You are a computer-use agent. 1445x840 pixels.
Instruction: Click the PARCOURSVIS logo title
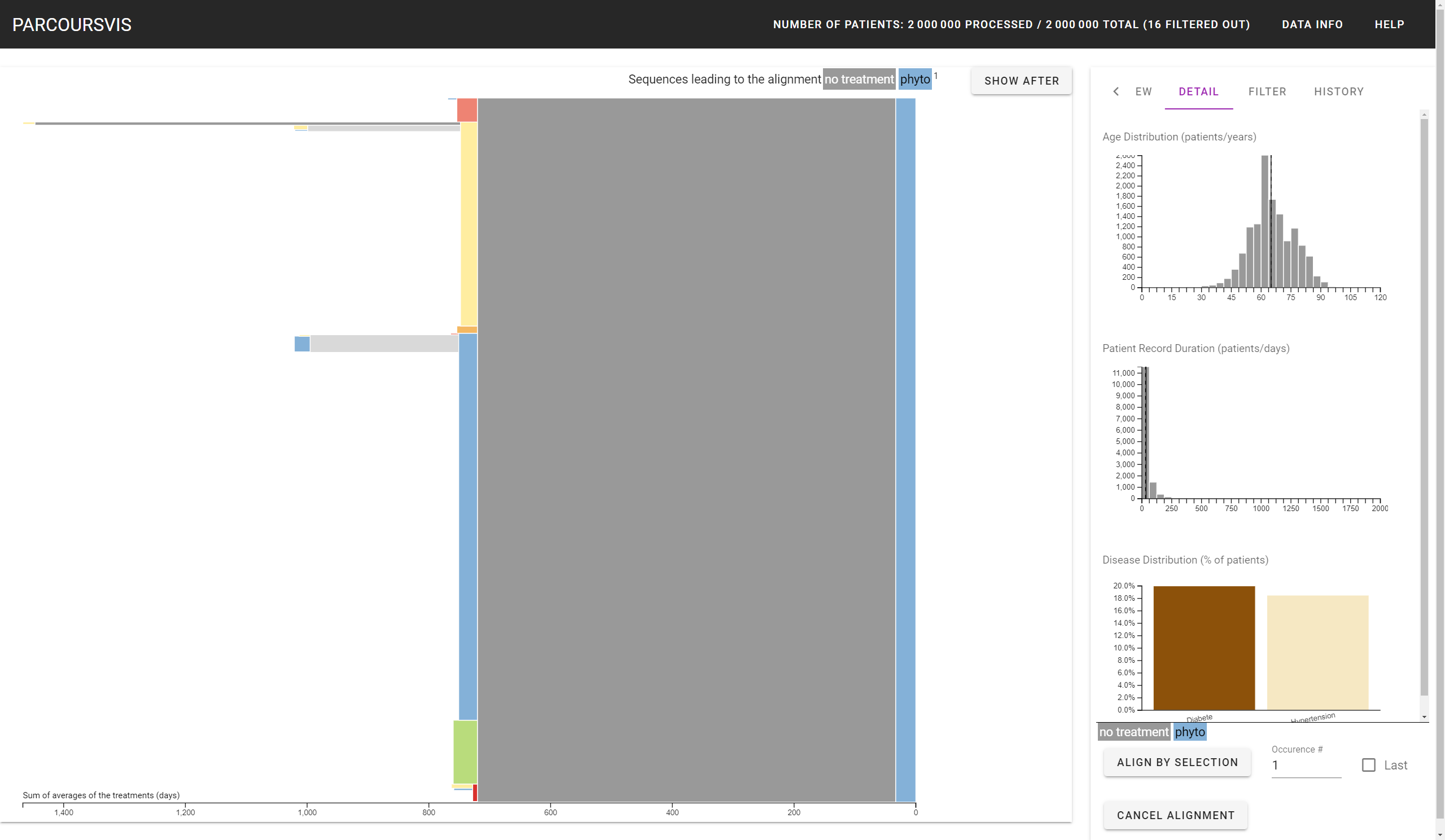(72, 25)
